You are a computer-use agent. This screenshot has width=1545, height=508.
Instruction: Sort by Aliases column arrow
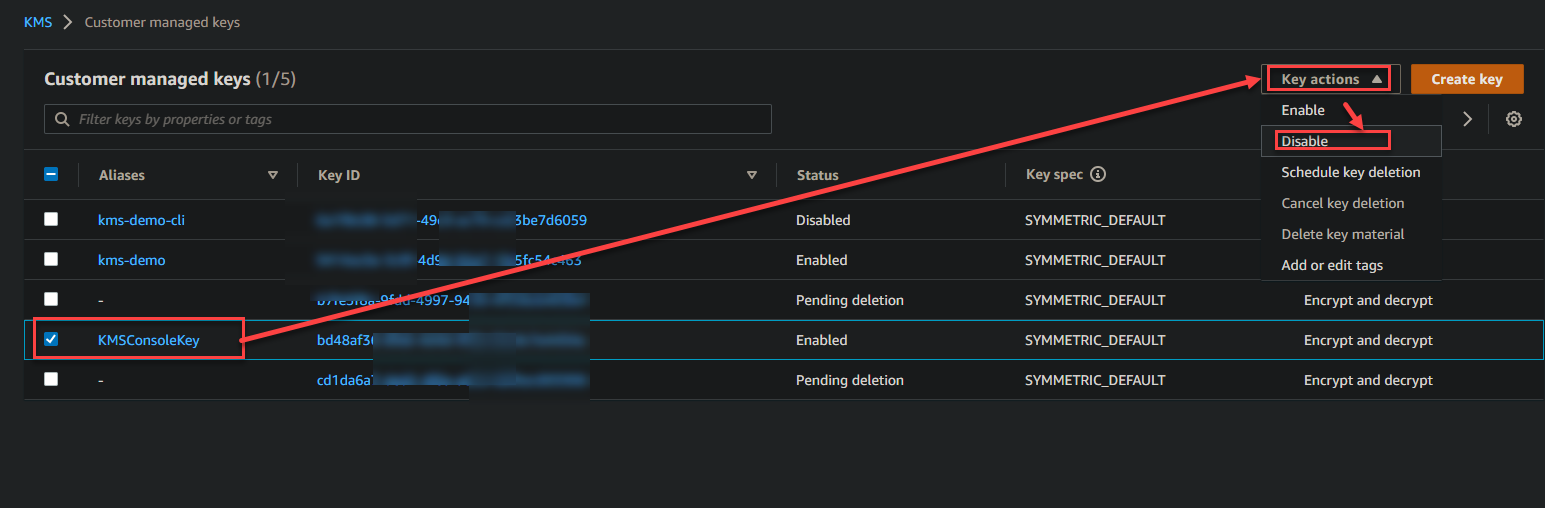pos(273,175)
